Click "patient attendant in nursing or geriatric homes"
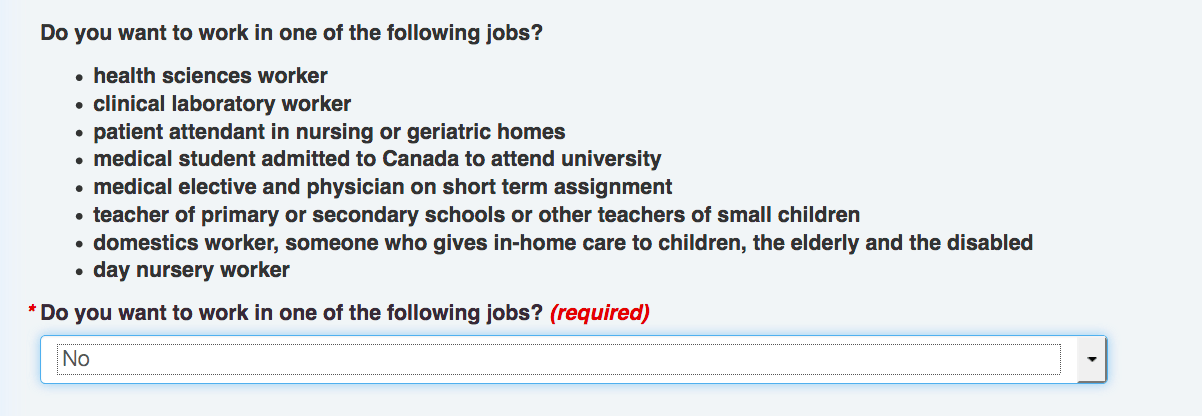This screenshot has height=416, width=1202. point(330,131)
